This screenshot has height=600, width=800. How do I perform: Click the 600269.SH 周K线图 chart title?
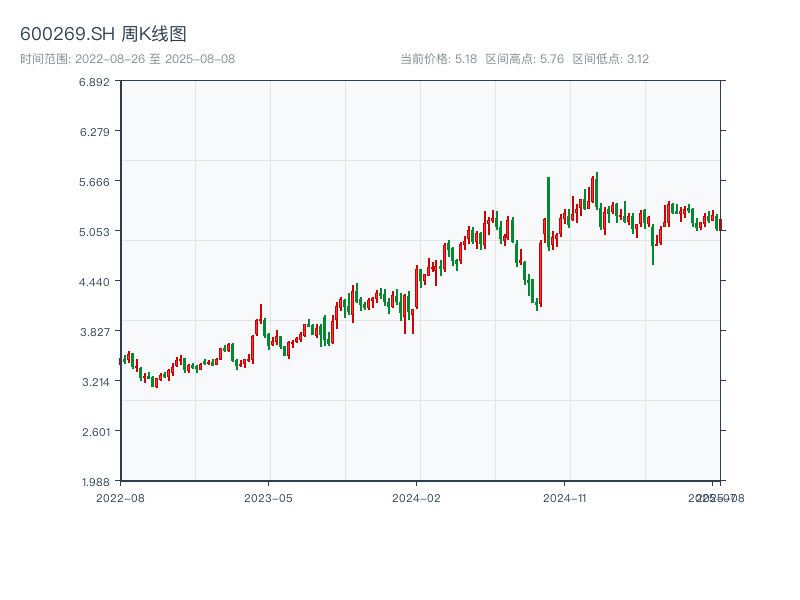(103, 34)
